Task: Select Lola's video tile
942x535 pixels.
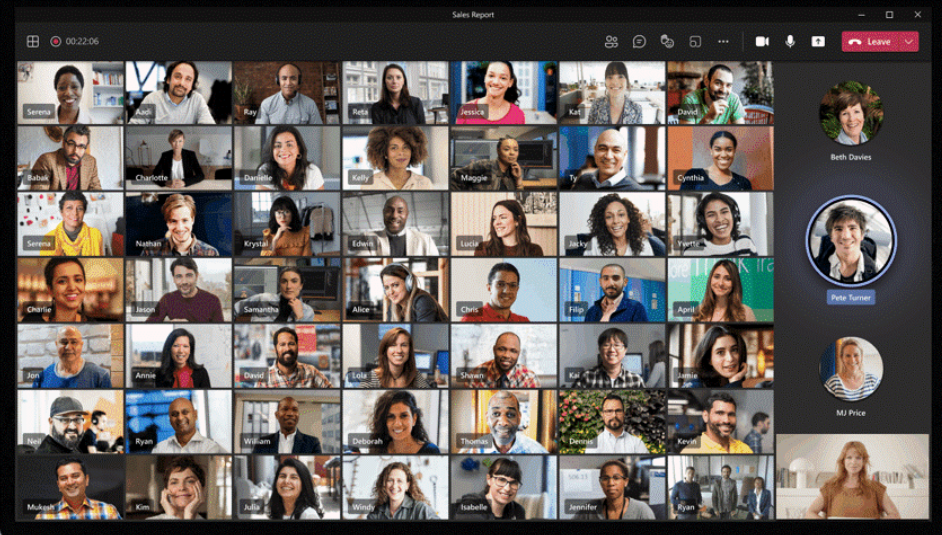Action: pos(395,356)
